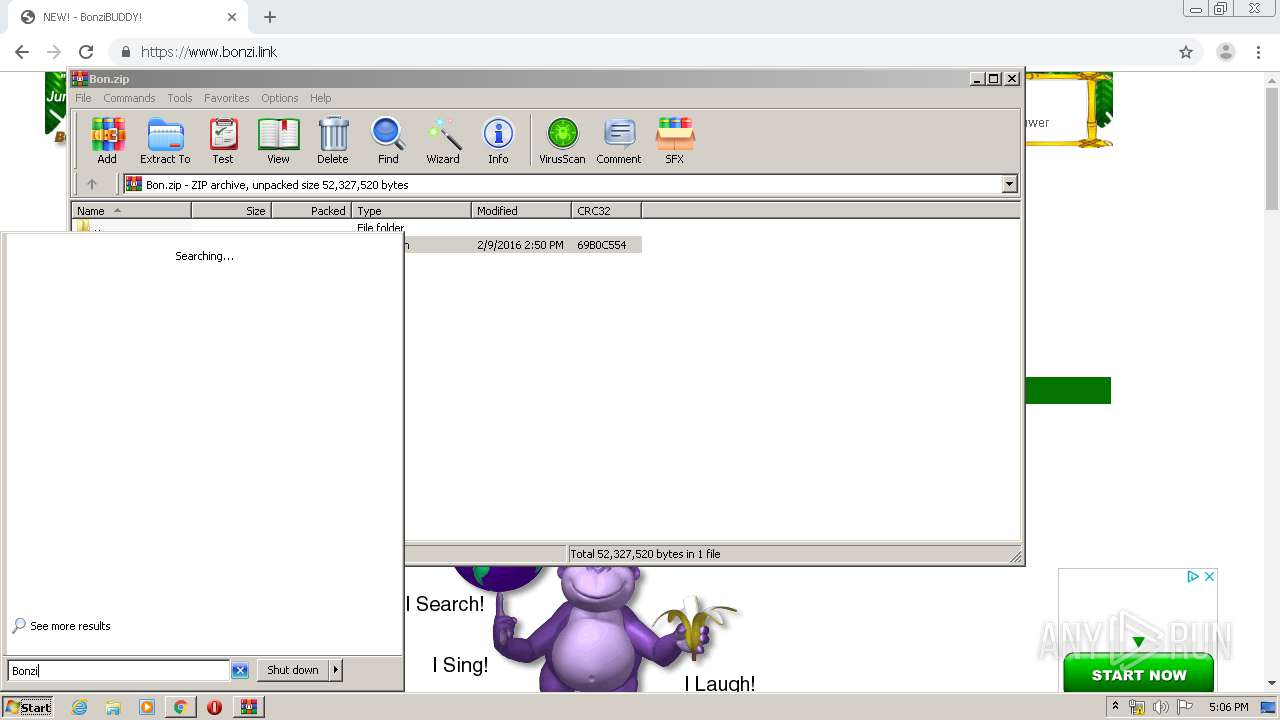Click the Shut down button
Screen dimensions: 1280x720
coord(293,670)
